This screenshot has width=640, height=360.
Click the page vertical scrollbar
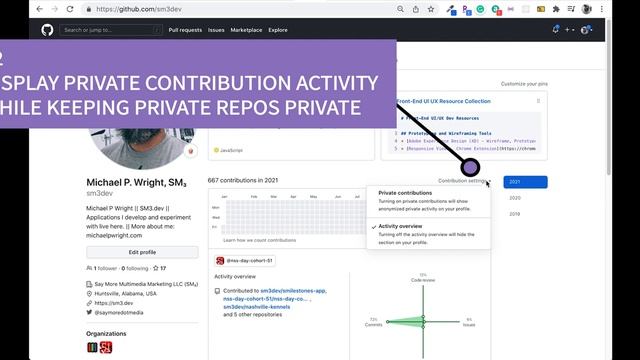(x=609, y=97)
